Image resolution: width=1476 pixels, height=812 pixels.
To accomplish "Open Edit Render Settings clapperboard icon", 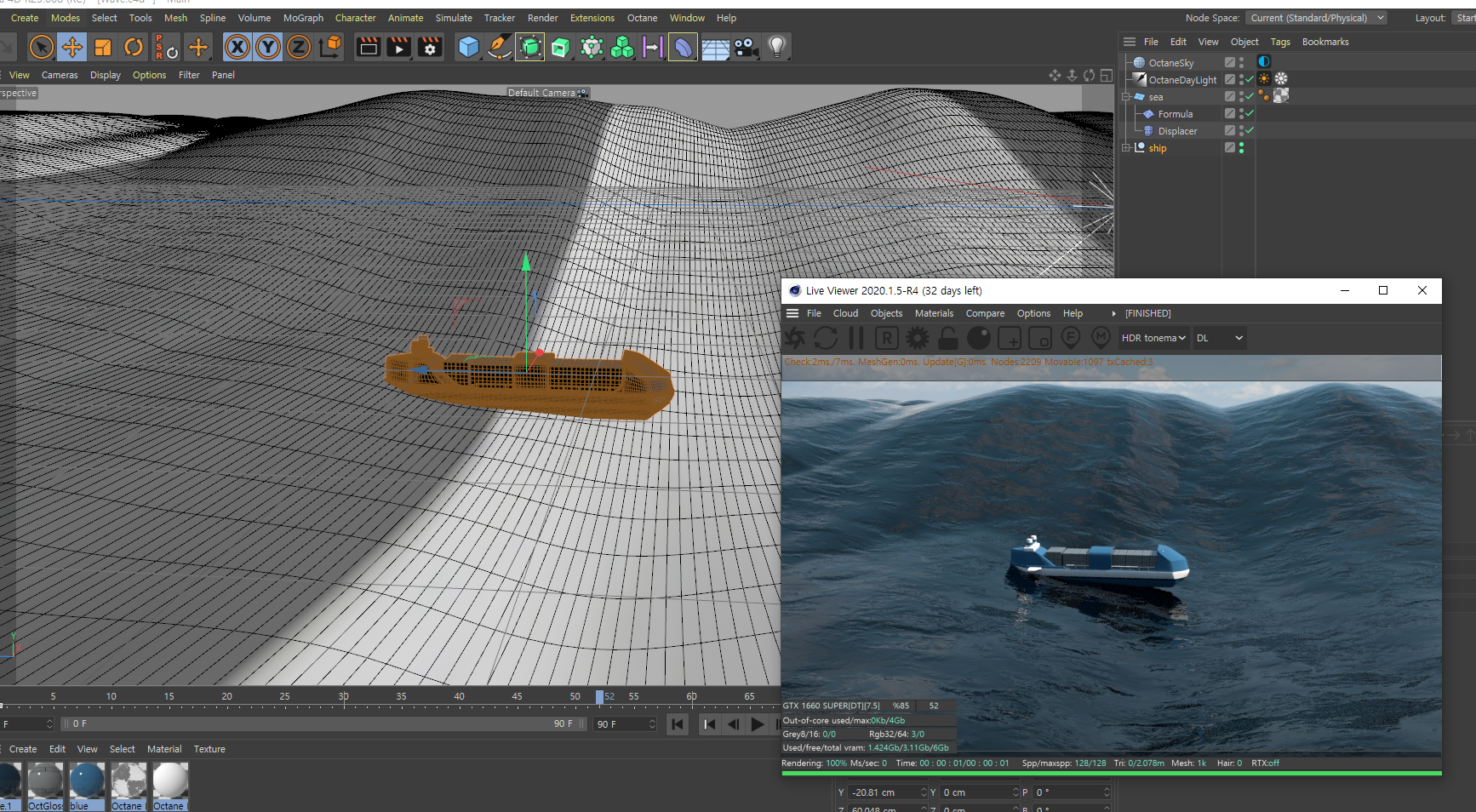I will click(x=430, y=48).
